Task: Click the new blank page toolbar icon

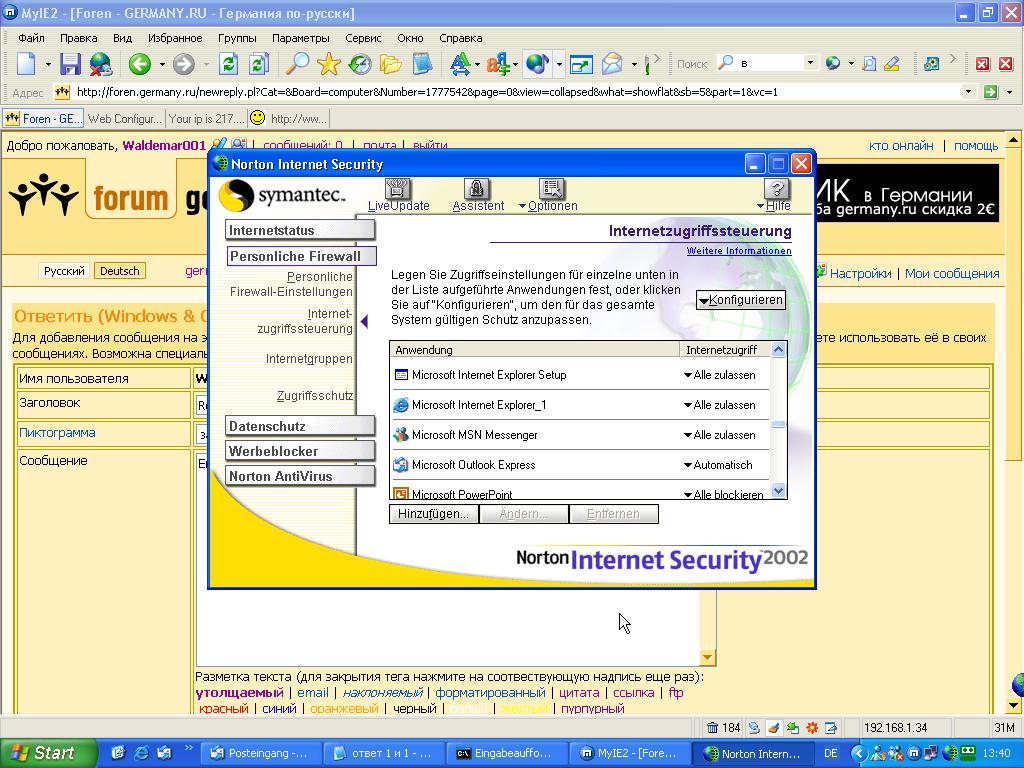Action: (26, 64)
